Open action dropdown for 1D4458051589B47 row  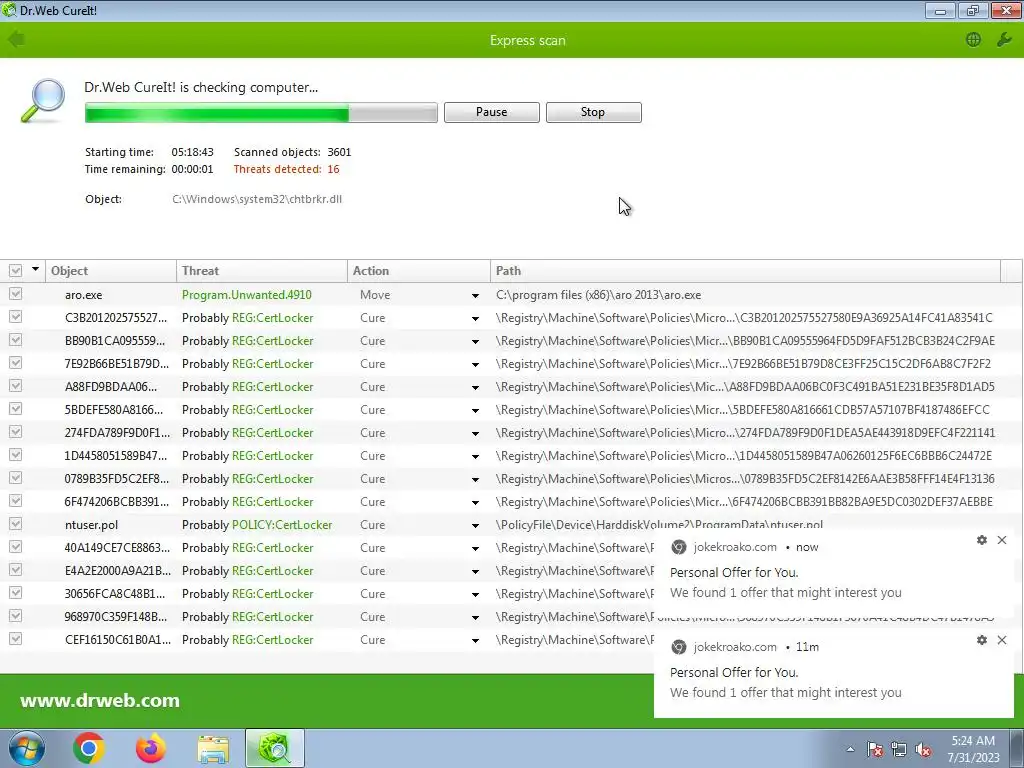tap(475, 456)
